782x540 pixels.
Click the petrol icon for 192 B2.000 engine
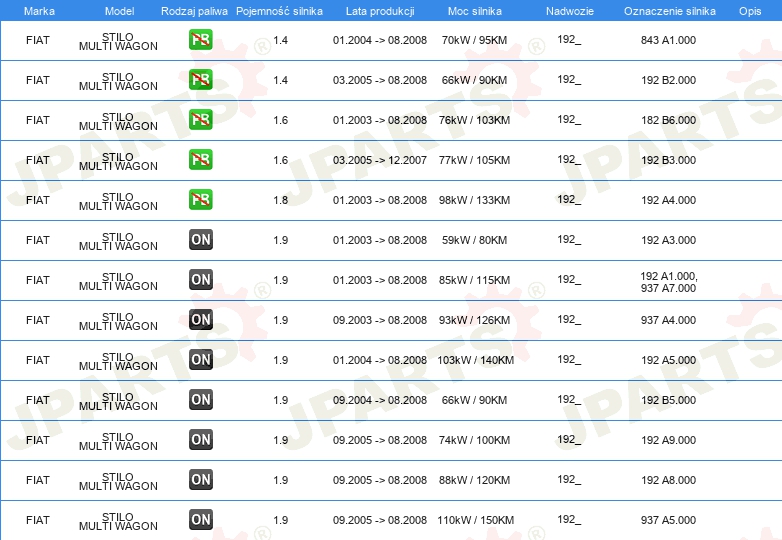pyautogui.click(x=200, y=80)
